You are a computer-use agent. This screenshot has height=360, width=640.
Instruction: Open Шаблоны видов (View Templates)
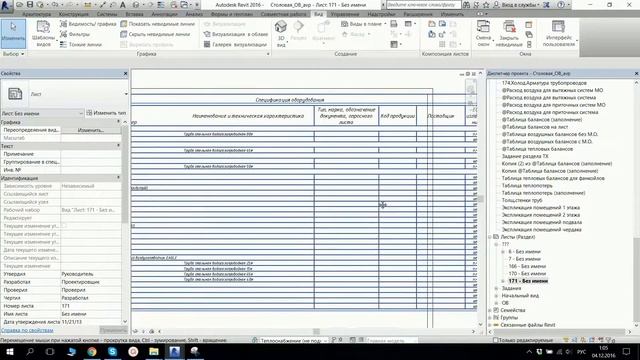[43, 33]
